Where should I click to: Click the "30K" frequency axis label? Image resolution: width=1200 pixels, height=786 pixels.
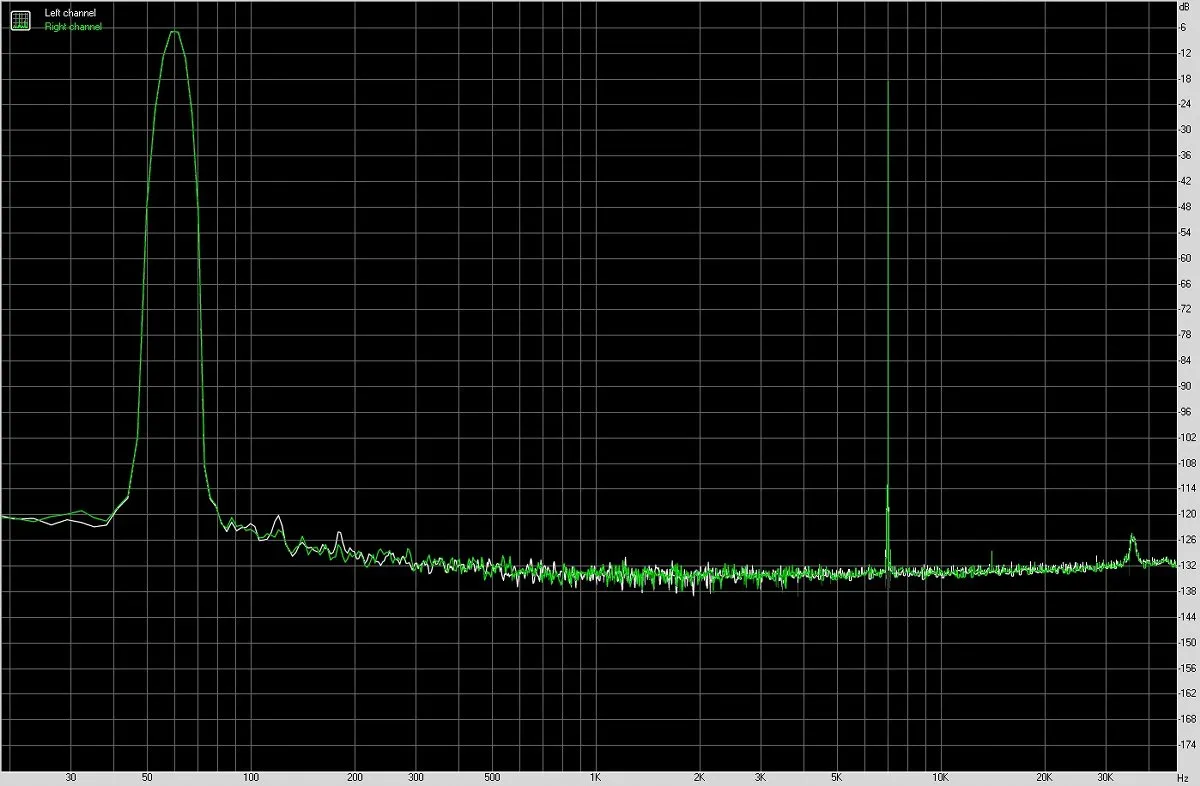[x=1106, y=776]
